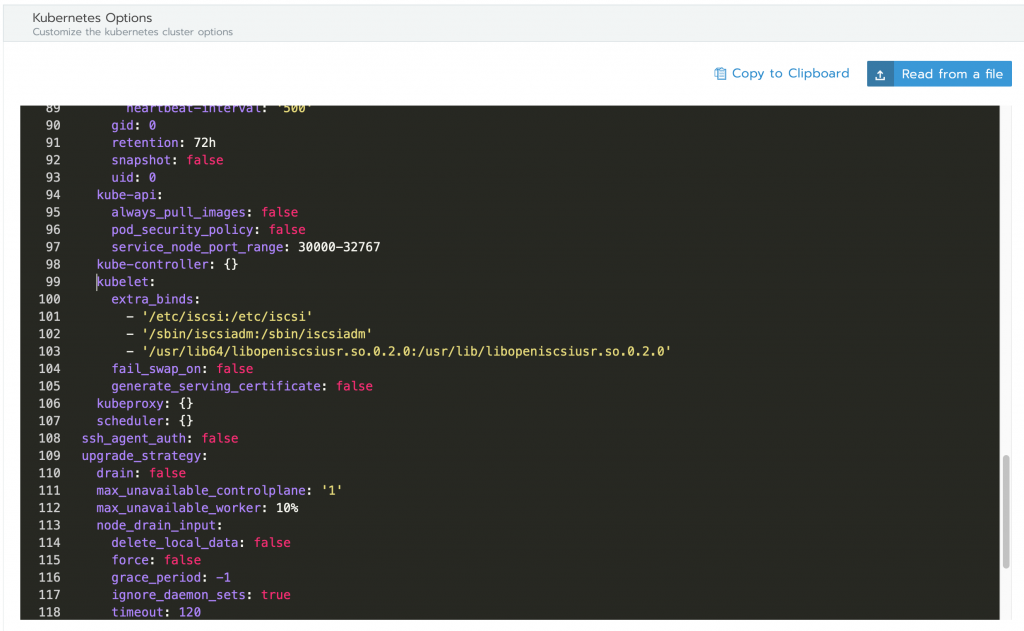This screenshot has height=631, width=1024.
Task: Click line number 113 in the gutter
Action: (50, 525)
